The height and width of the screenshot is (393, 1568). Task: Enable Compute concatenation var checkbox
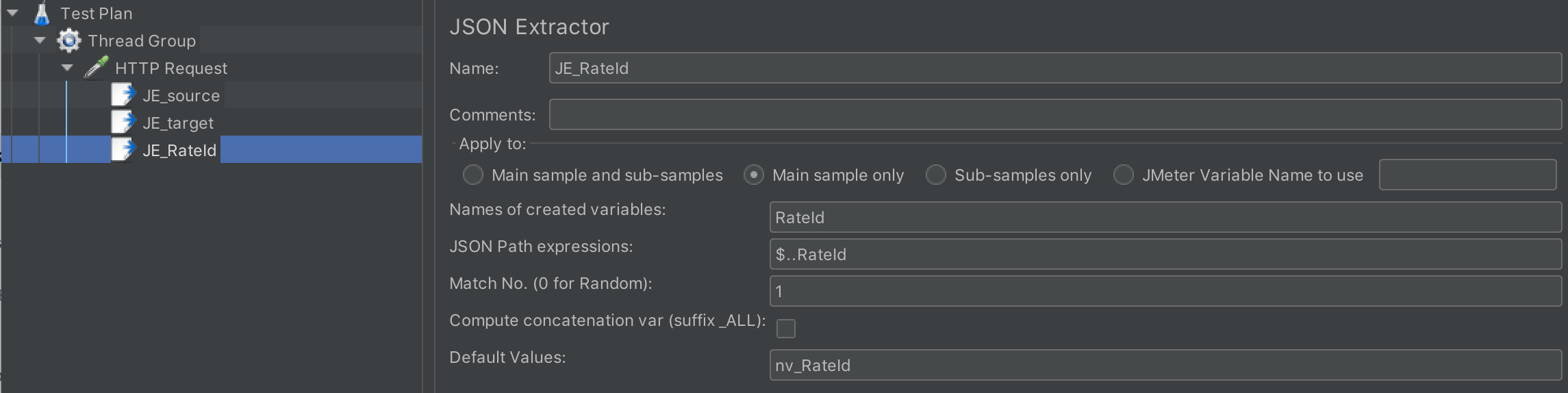pyautogui.click(x=786, y=329)
